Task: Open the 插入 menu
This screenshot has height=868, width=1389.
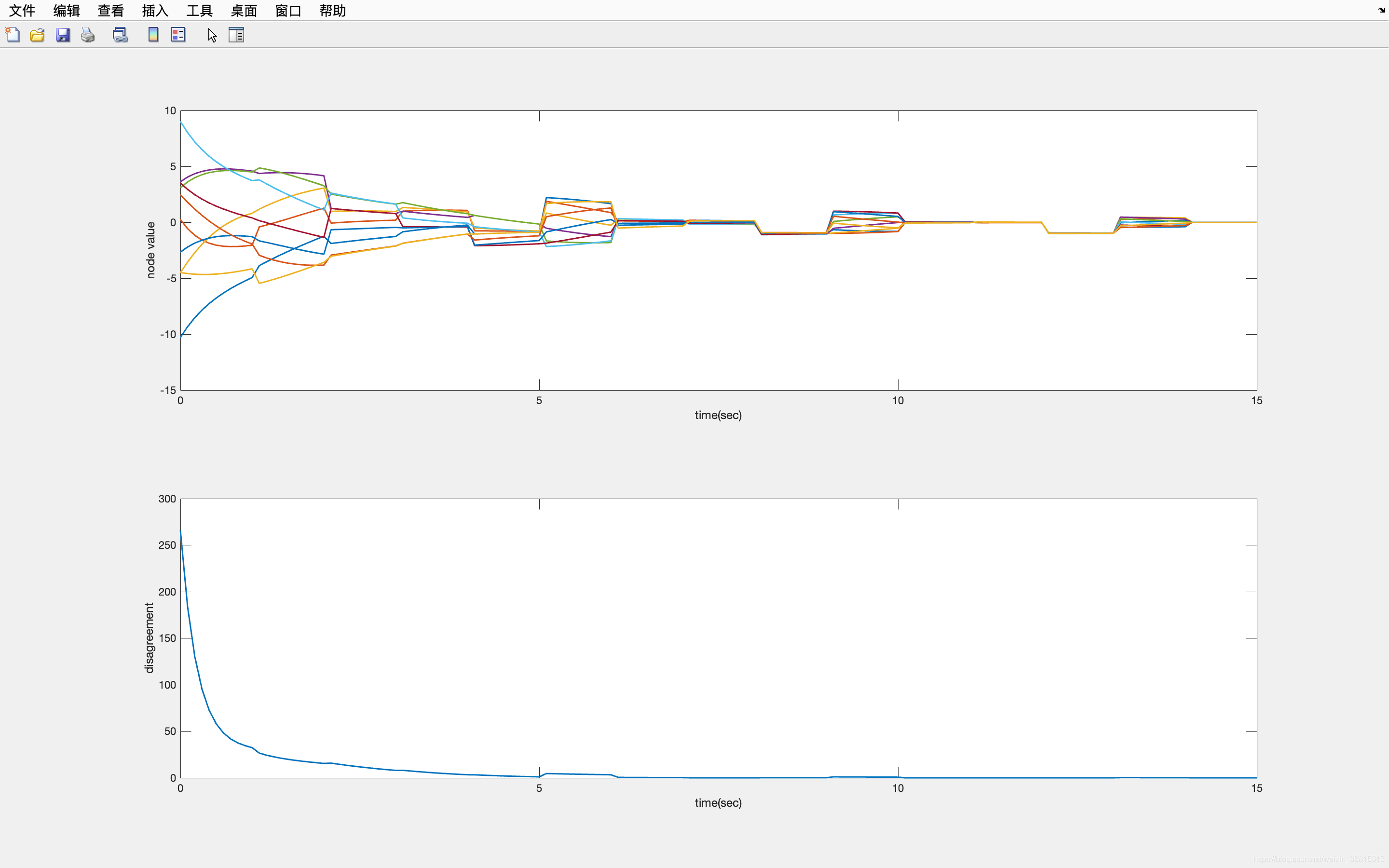Action: tap(155, 10)
